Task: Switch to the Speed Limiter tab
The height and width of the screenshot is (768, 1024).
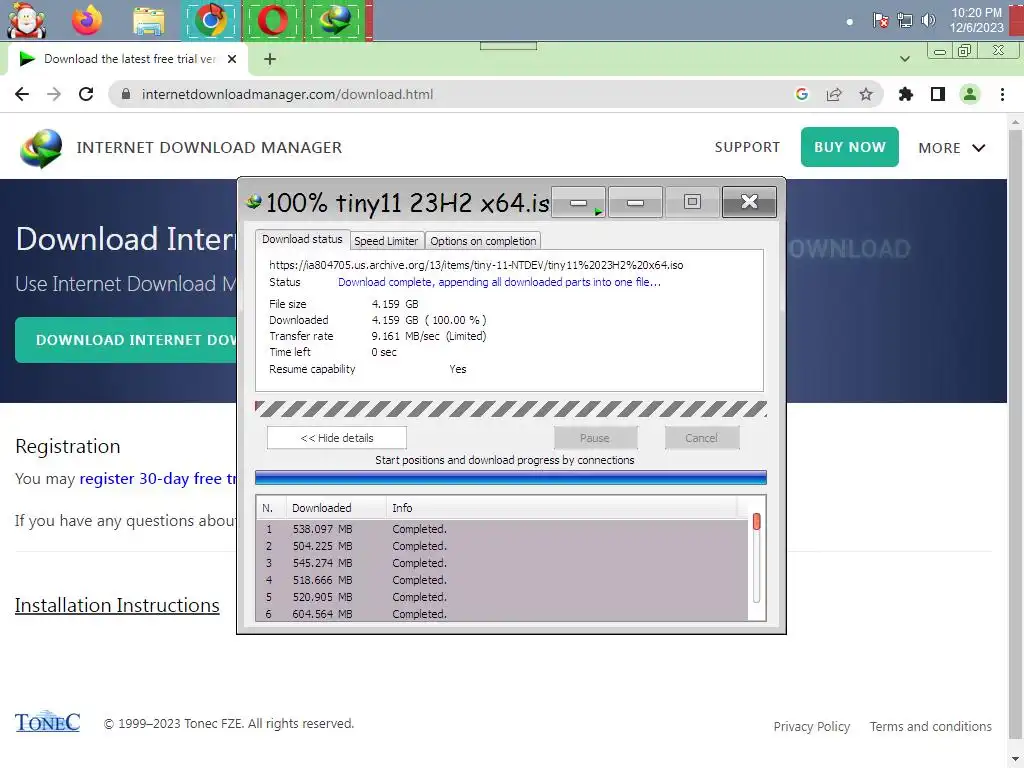Action: tap(386, 241)
